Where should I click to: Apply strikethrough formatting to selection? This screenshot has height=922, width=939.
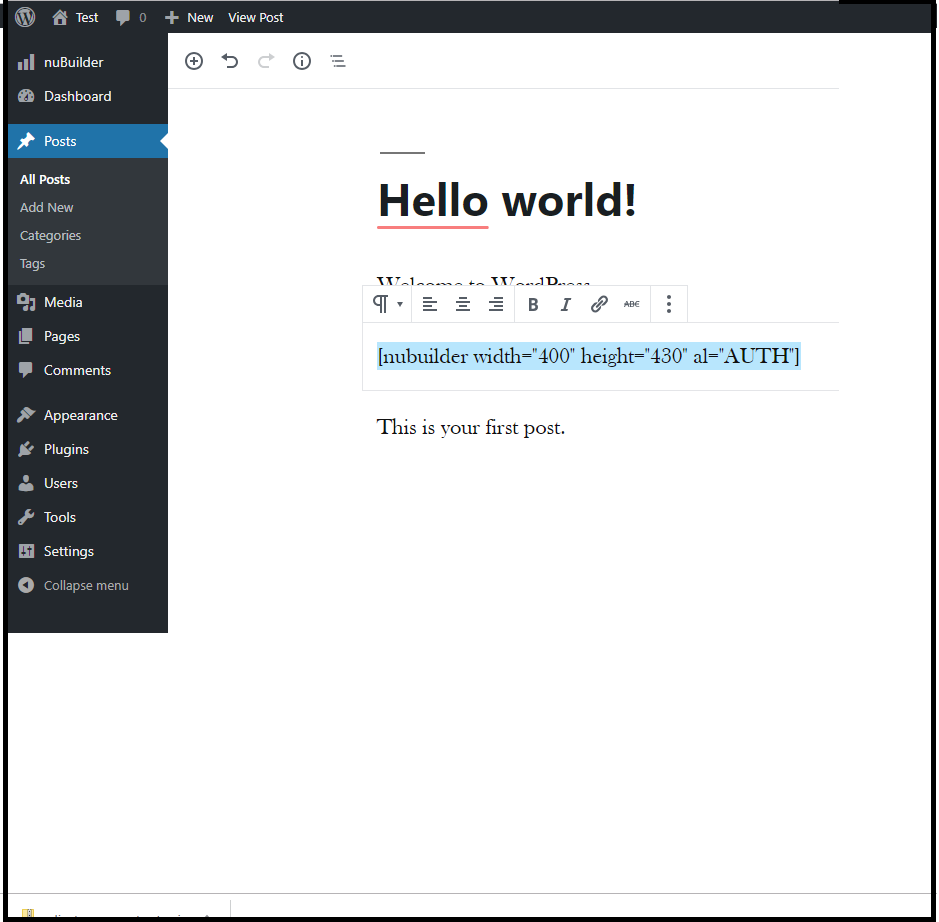coord(632,305)
